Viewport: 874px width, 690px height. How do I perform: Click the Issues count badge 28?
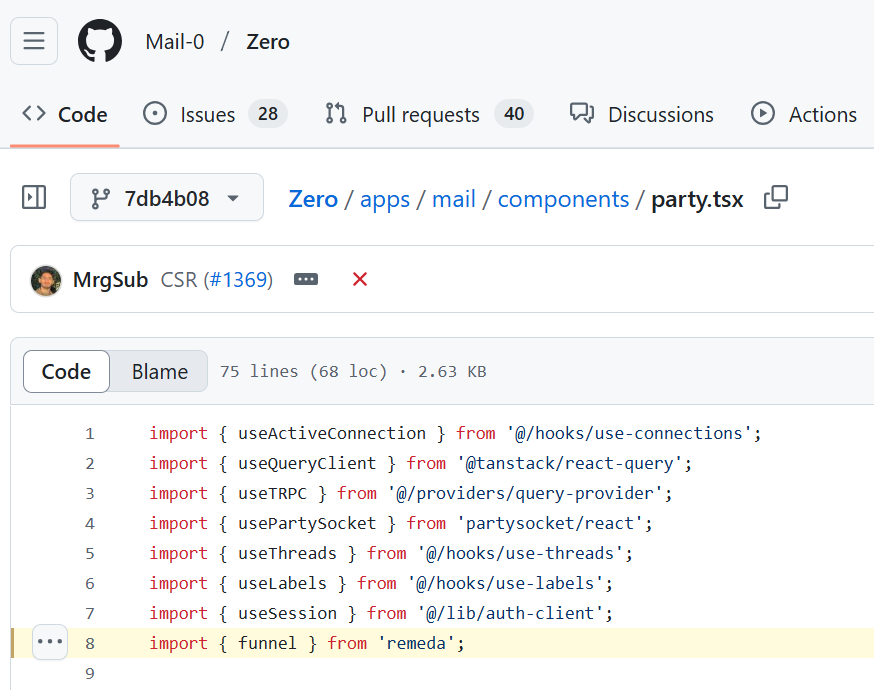[x=268, y=114]
